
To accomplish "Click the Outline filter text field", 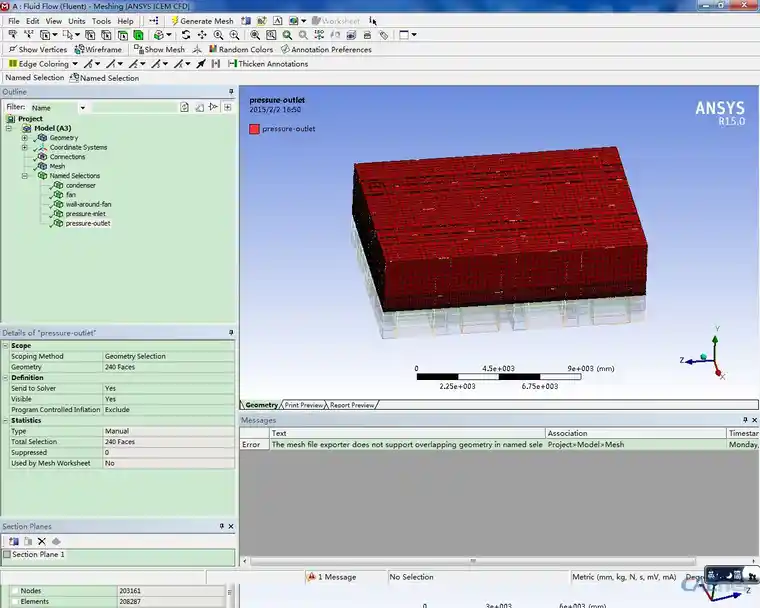I will tap(134, 108).
